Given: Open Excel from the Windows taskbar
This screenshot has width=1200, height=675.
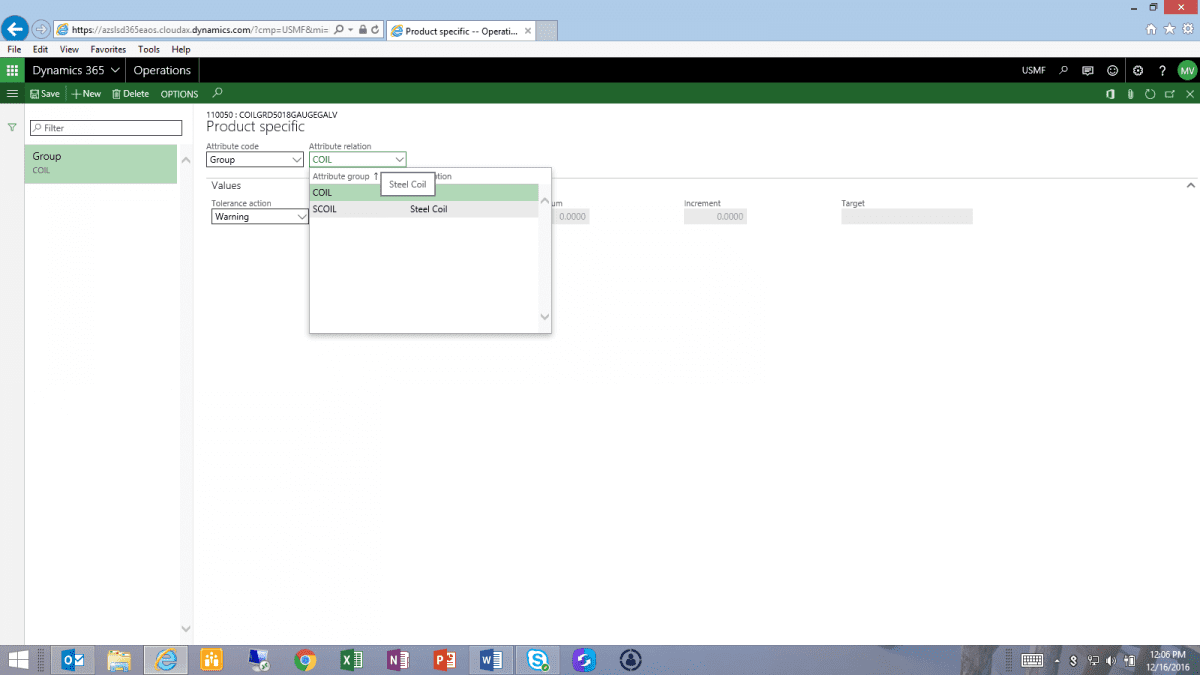Looking at the screenshot, I should [351, 660].
